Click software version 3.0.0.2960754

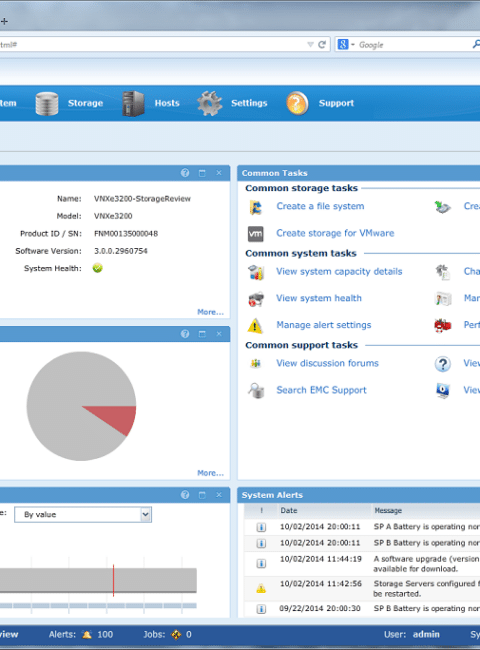(121, 251)
